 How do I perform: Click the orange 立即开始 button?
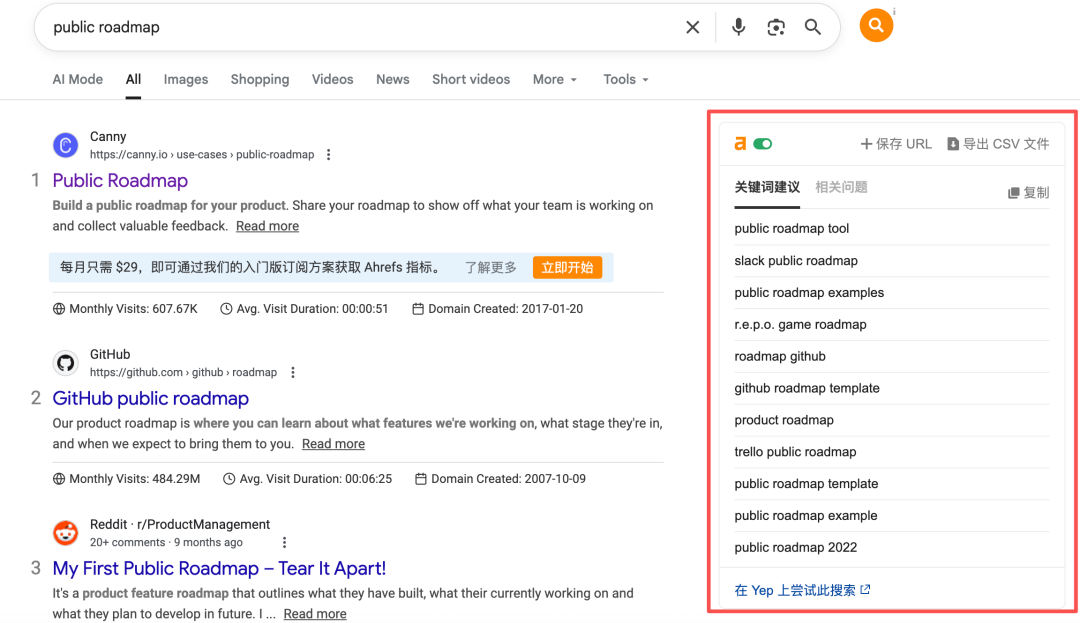(x=567, y=267)
